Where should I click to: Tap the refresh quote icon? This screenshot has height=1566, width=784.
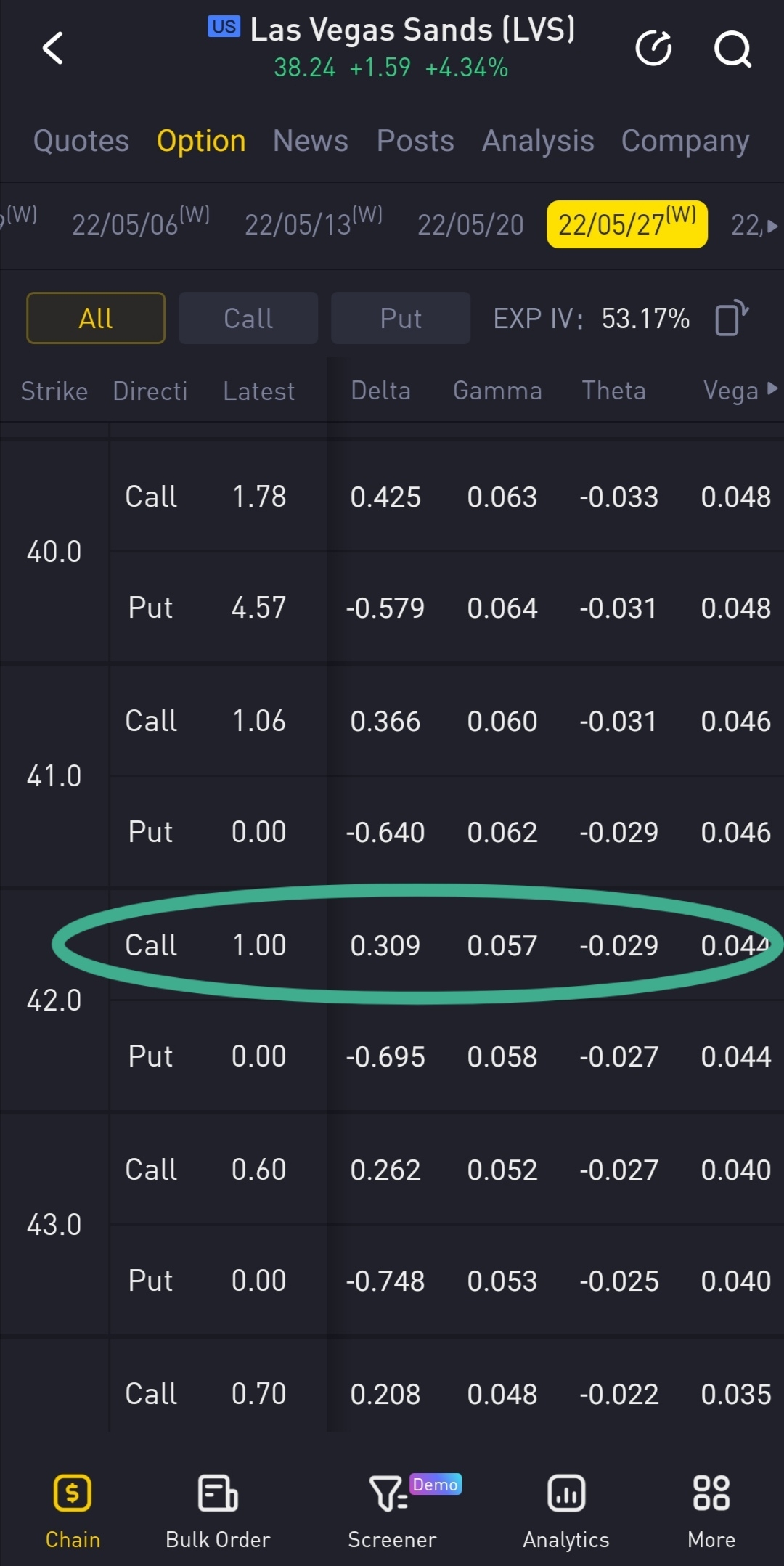(653, 49)
